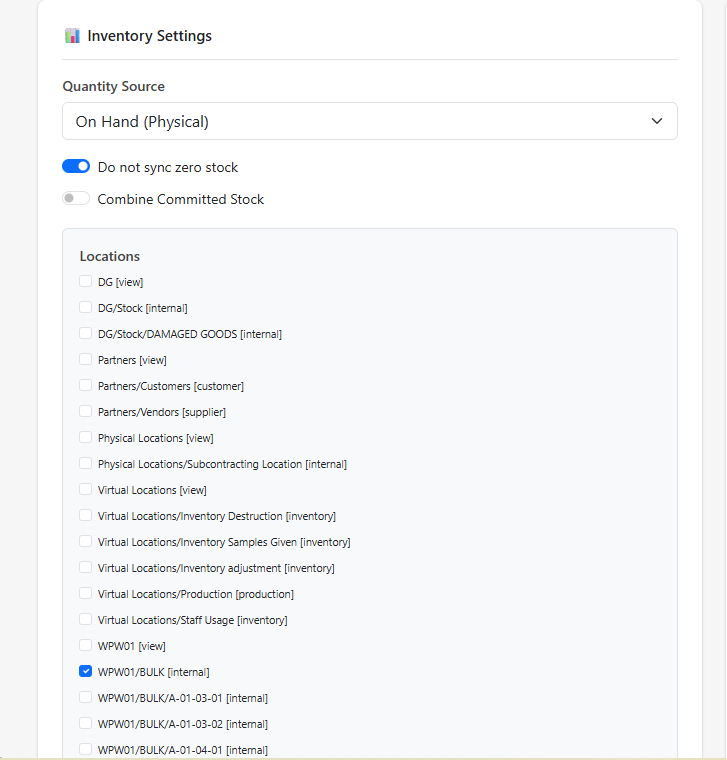Select Physical Locations [view] checkbox

pos(86,438)
